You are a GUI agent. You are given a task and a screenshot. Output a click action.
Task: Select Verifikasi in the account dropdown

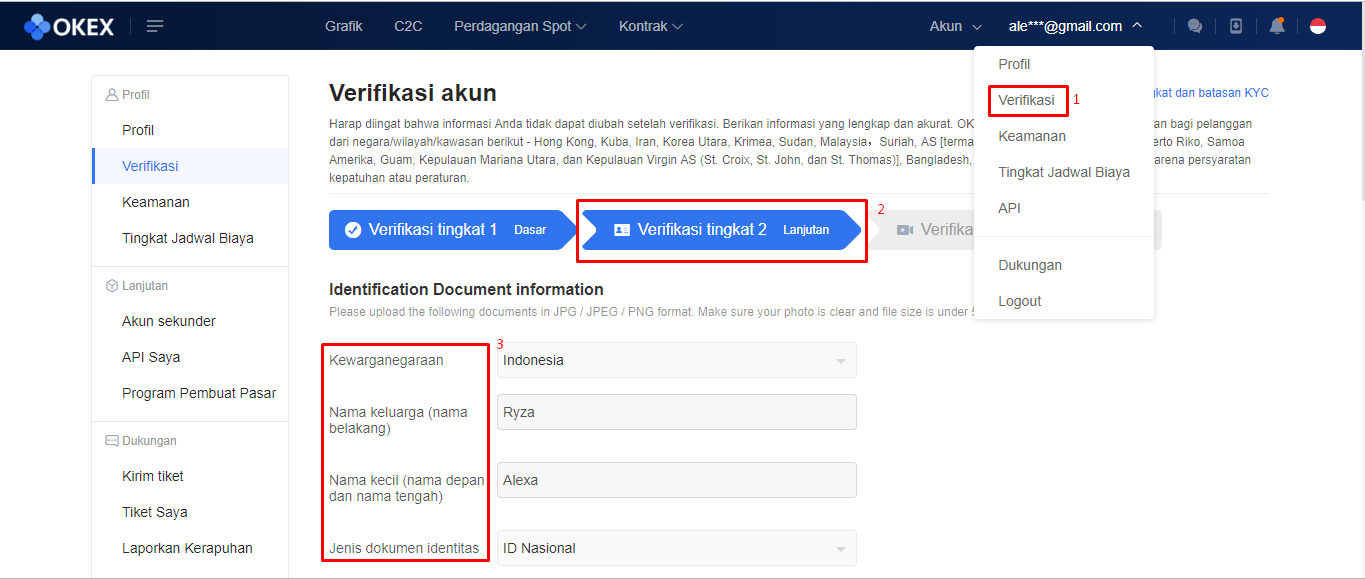(x=1026, y=100)
